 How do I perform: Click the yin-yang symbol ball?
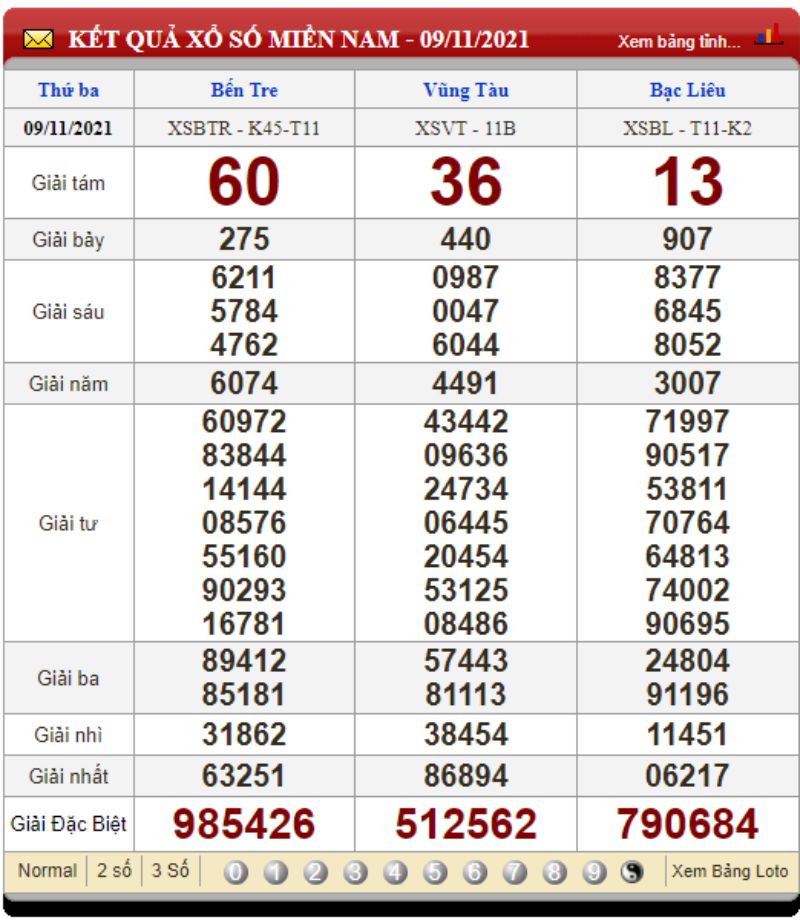tap(632, 872)
